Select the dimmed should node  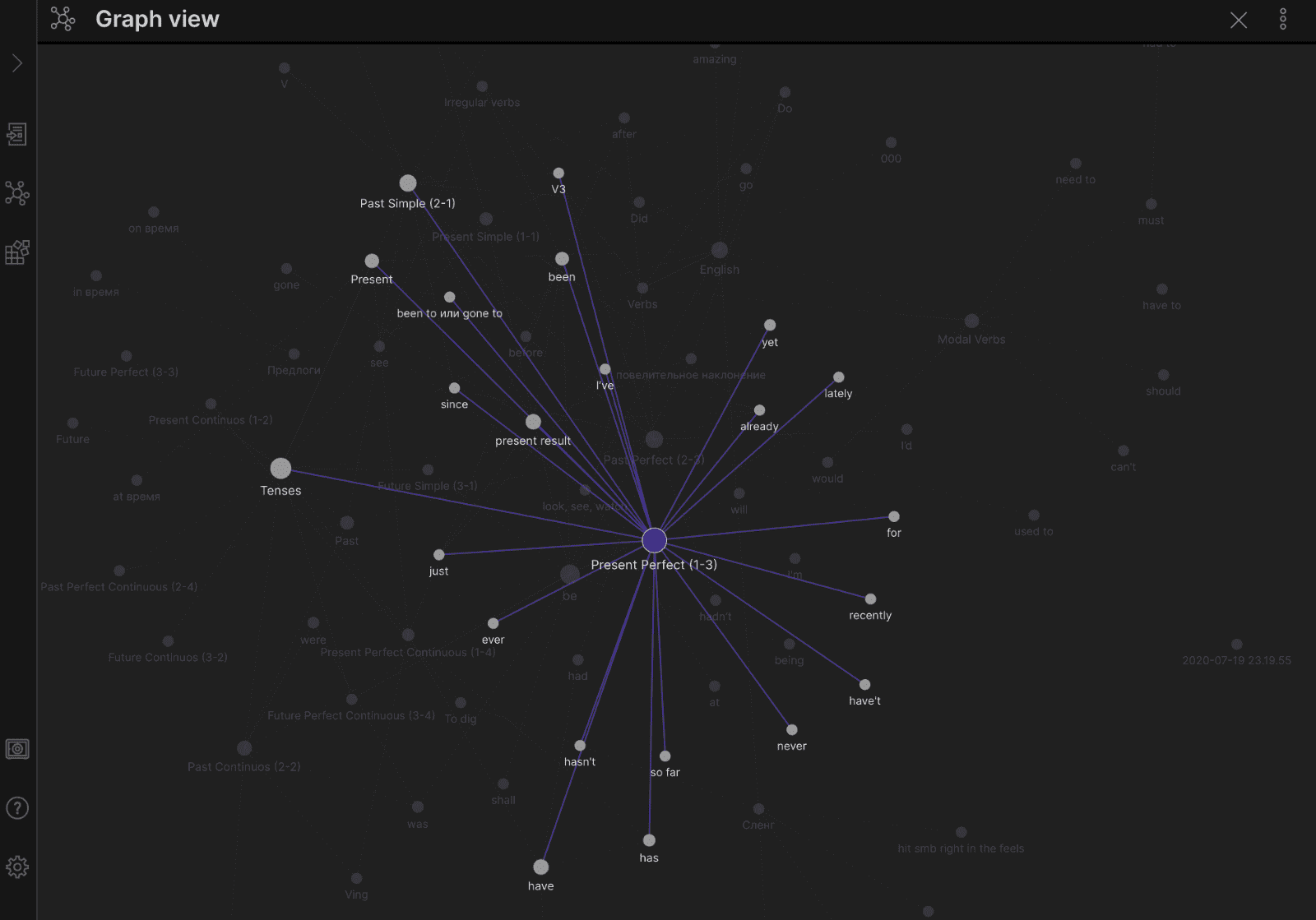[x=1164, y=375]
